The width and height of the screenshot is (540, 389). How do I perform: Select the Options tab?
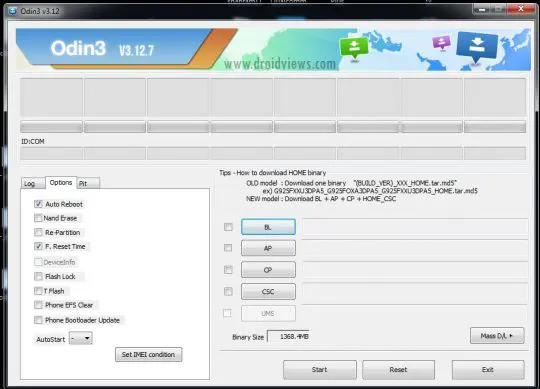pos(61,182)
